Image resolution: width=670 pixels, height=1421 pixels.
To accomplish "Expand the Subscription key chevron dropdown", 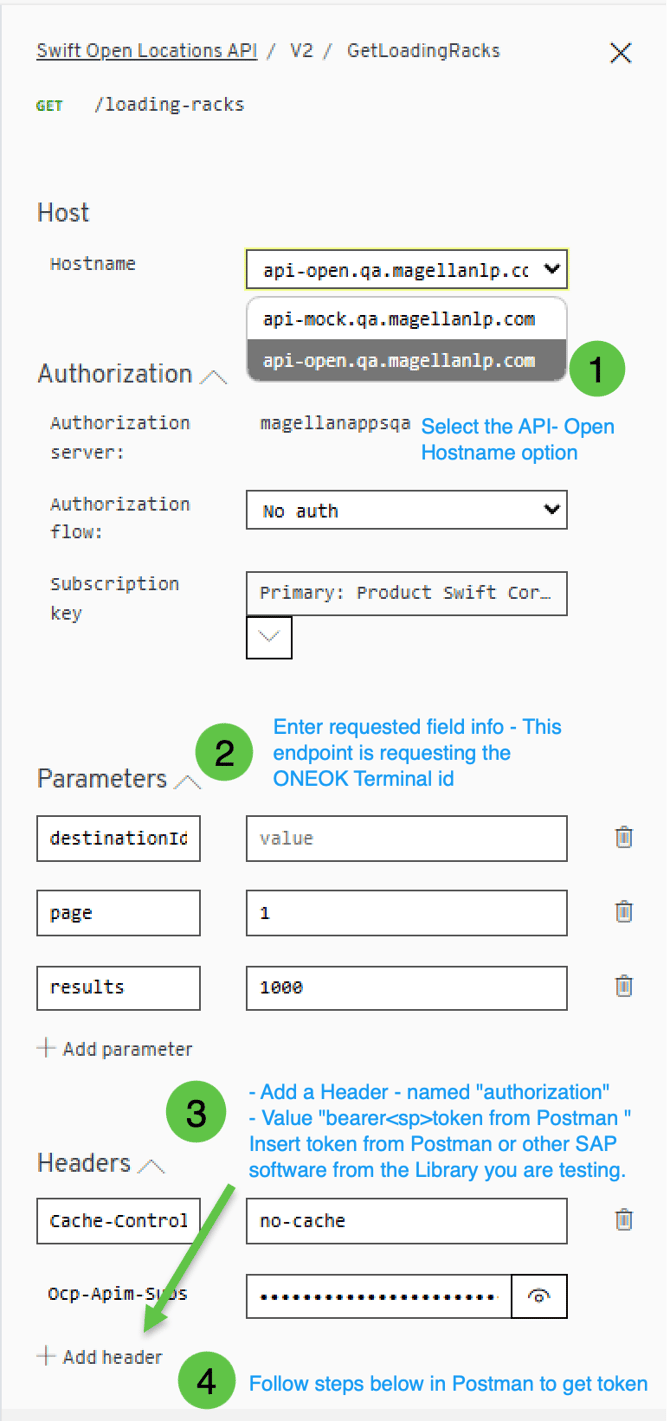I will pos(269,637).
